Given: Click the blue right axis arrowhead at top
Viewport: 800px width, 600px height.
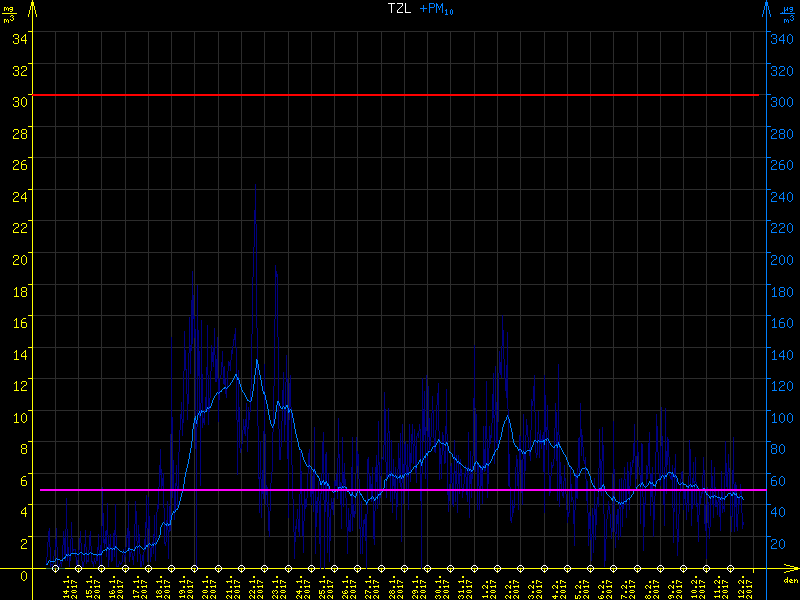Looking at the screenshot, I should pyautogui.click(x=766, y=8).
